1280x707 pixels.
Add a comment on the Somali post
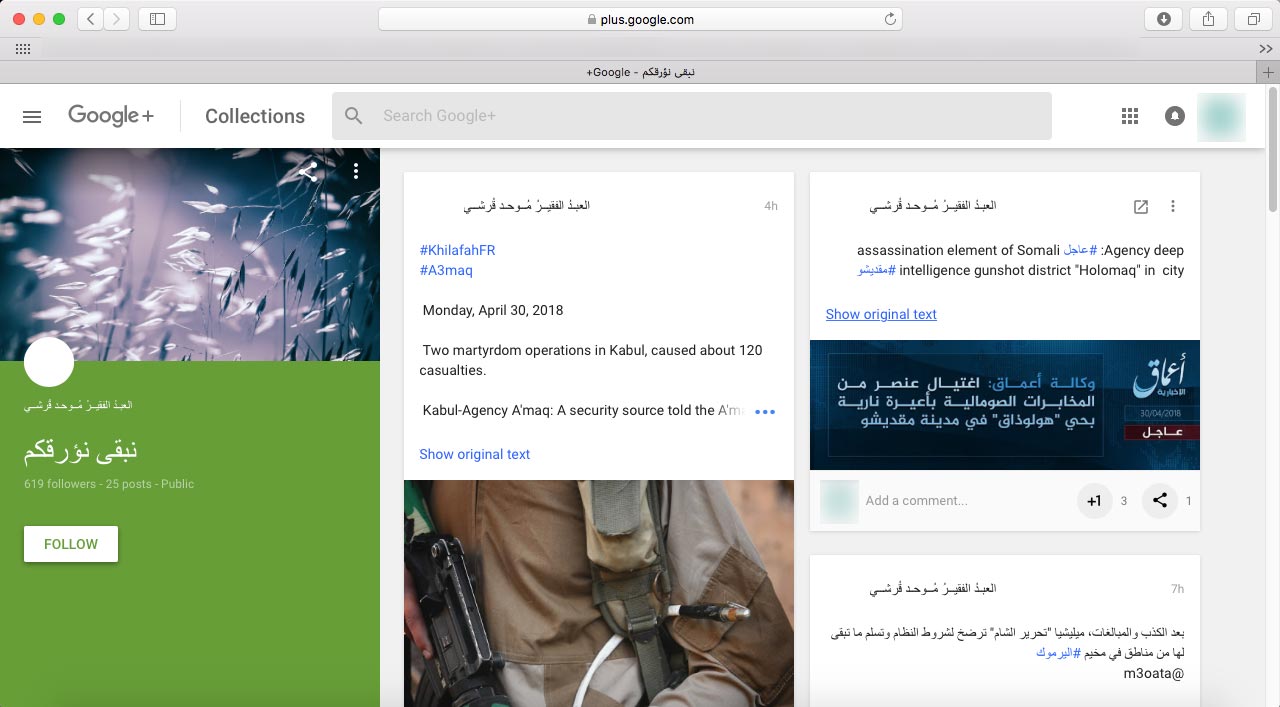(960, 501)
